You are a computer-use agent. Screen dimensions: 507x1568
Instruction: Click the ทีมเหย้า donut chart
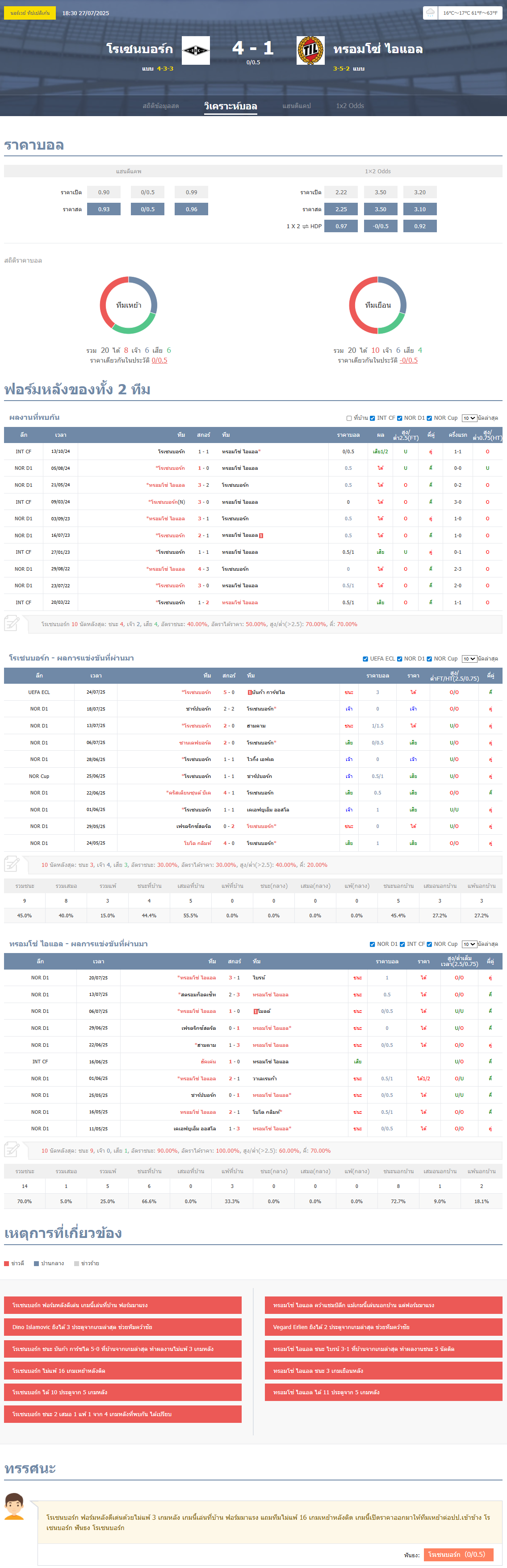(x=128, y=305)
